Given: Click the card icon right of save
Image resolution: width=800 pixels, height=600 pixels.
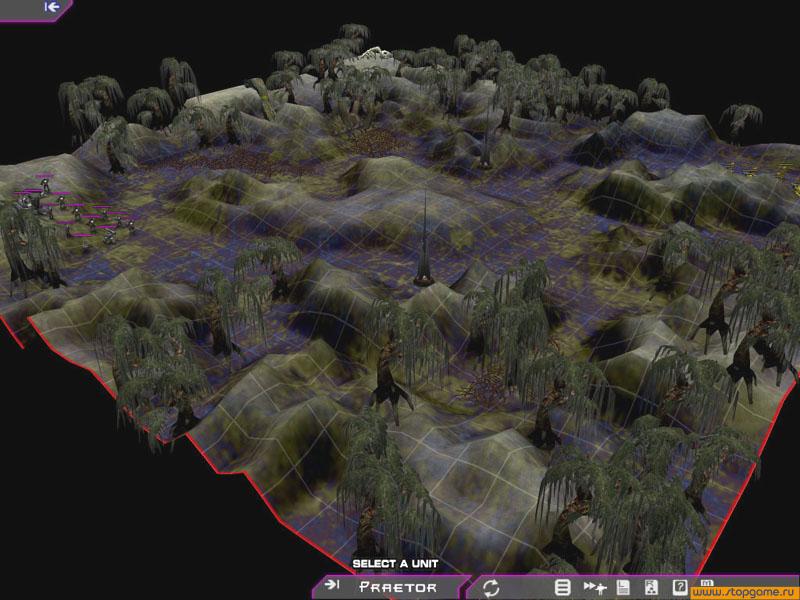Looking at the screenshot, I should (x=651, y=587).
